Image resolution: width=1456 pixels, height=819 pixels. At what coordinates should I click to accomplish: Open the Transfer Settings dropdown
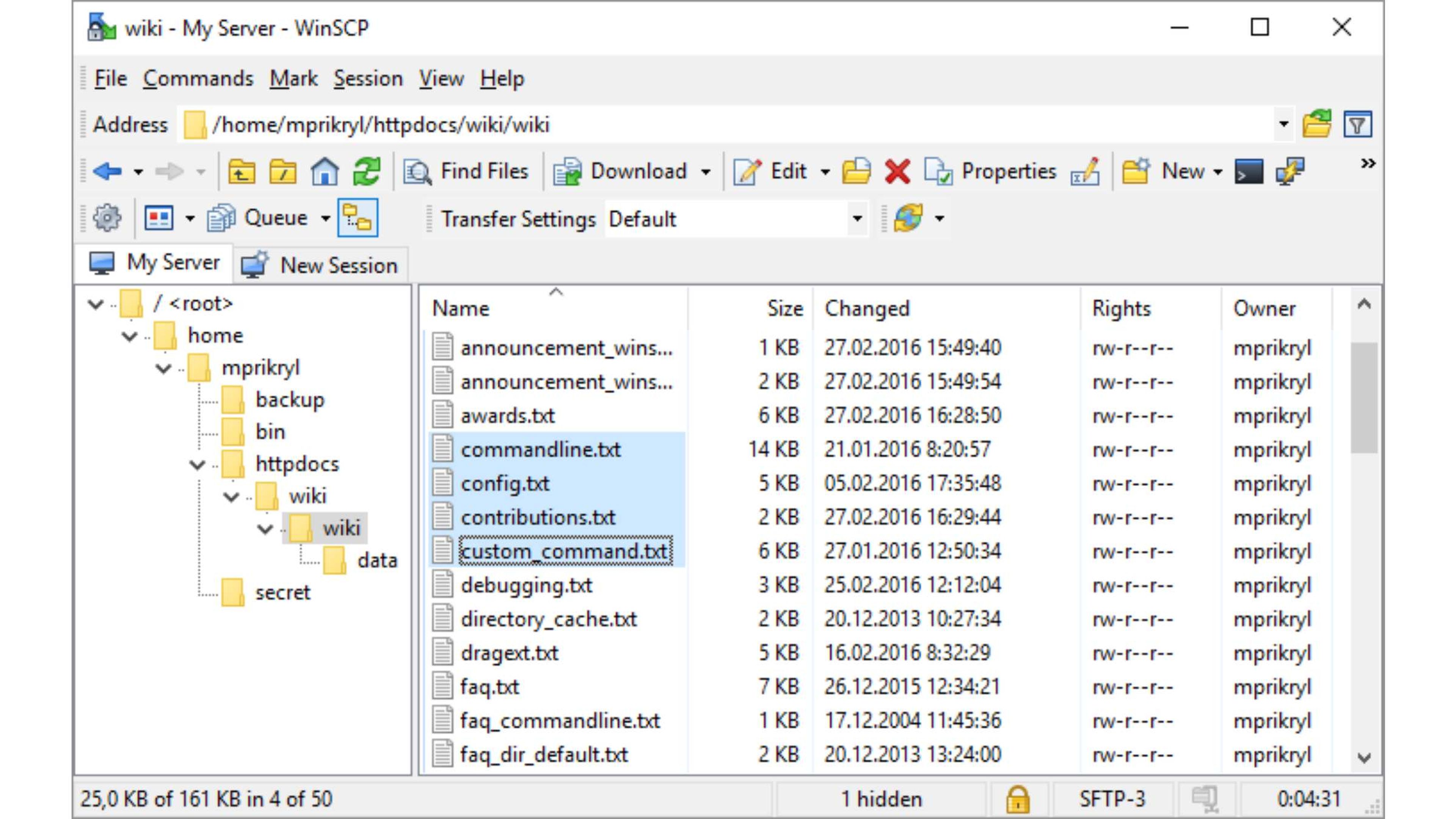click(x=857, y=219)
